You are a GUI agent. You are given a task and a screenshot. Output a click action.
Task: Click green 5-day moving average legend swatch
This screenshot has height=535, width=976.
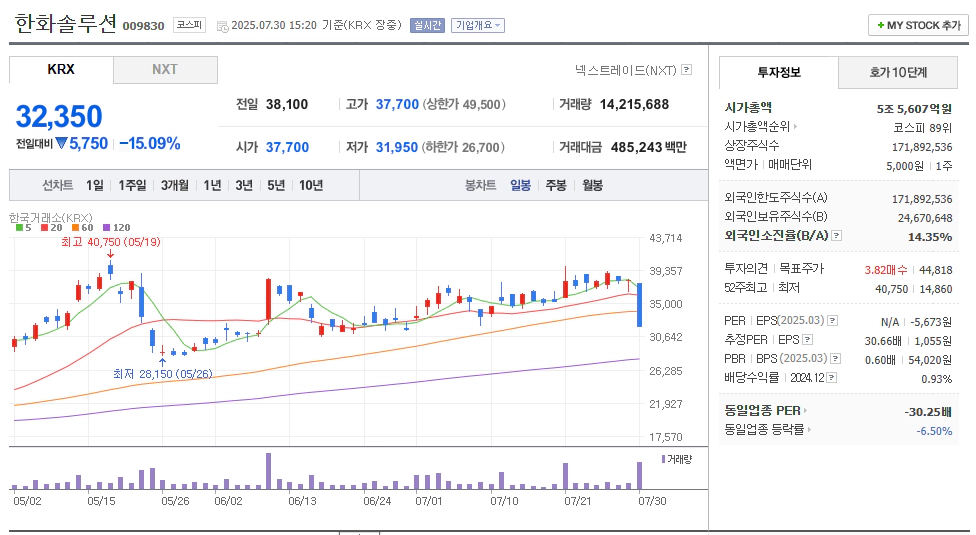pos(19,228)
